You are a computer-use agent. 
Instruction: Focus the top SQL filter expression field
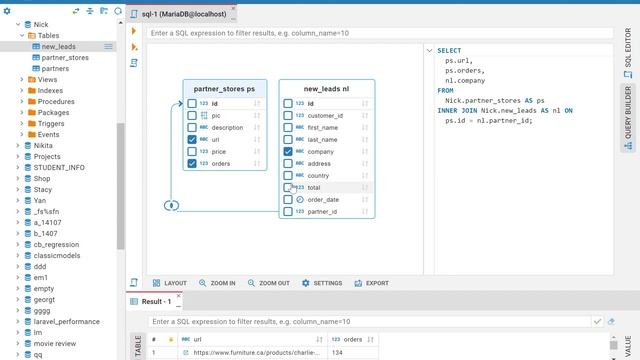tap(380, 33)
